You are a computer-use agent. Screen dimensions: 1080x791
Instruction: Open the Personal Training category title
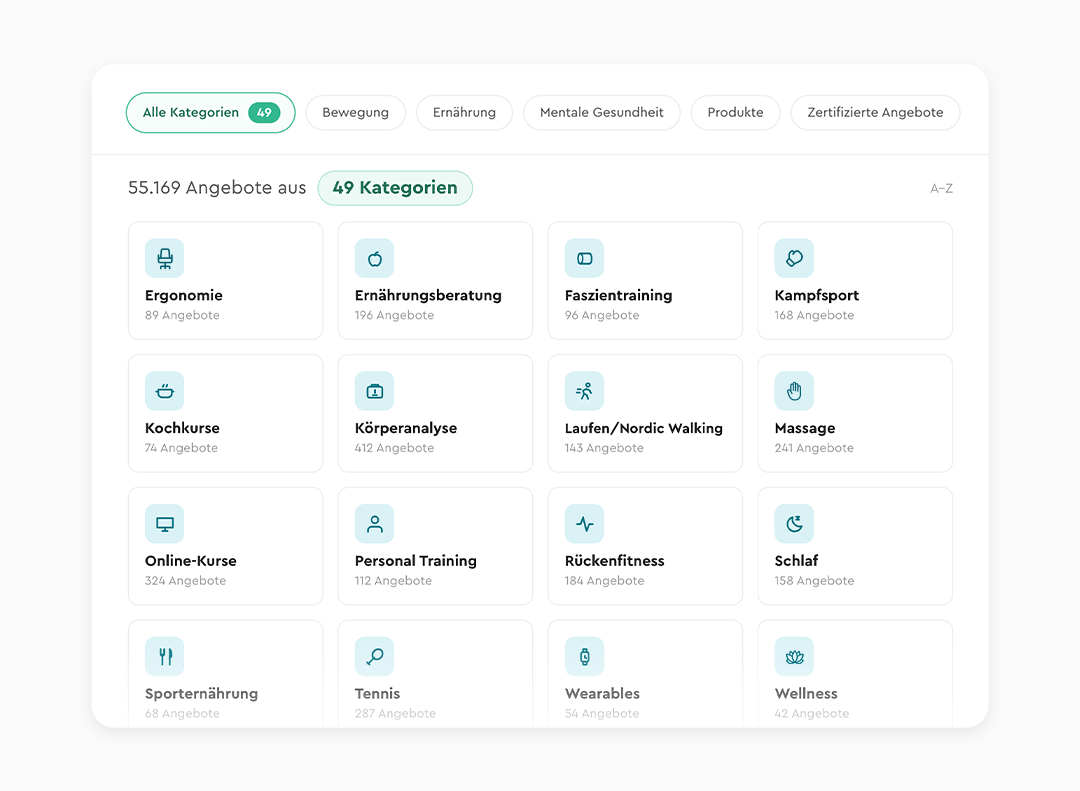[x=416, y=561]
